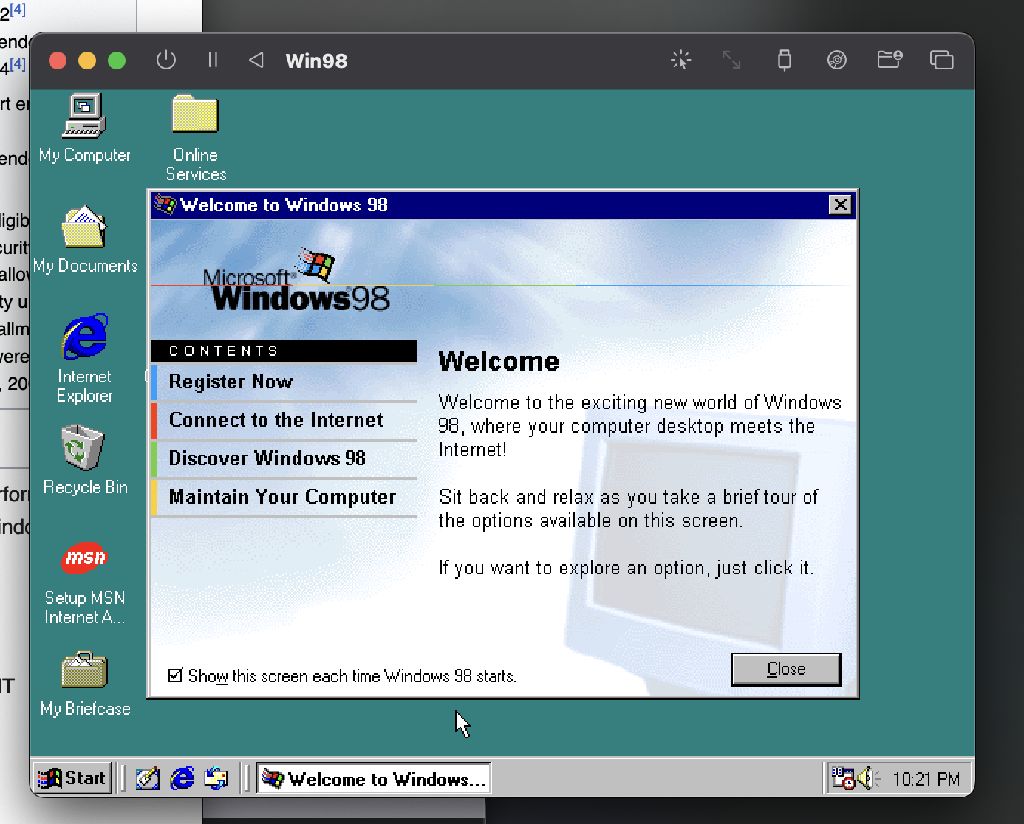Screen dimensions: 1024x824
Task: Open My Documents folder icon
Action: (84, 229)
